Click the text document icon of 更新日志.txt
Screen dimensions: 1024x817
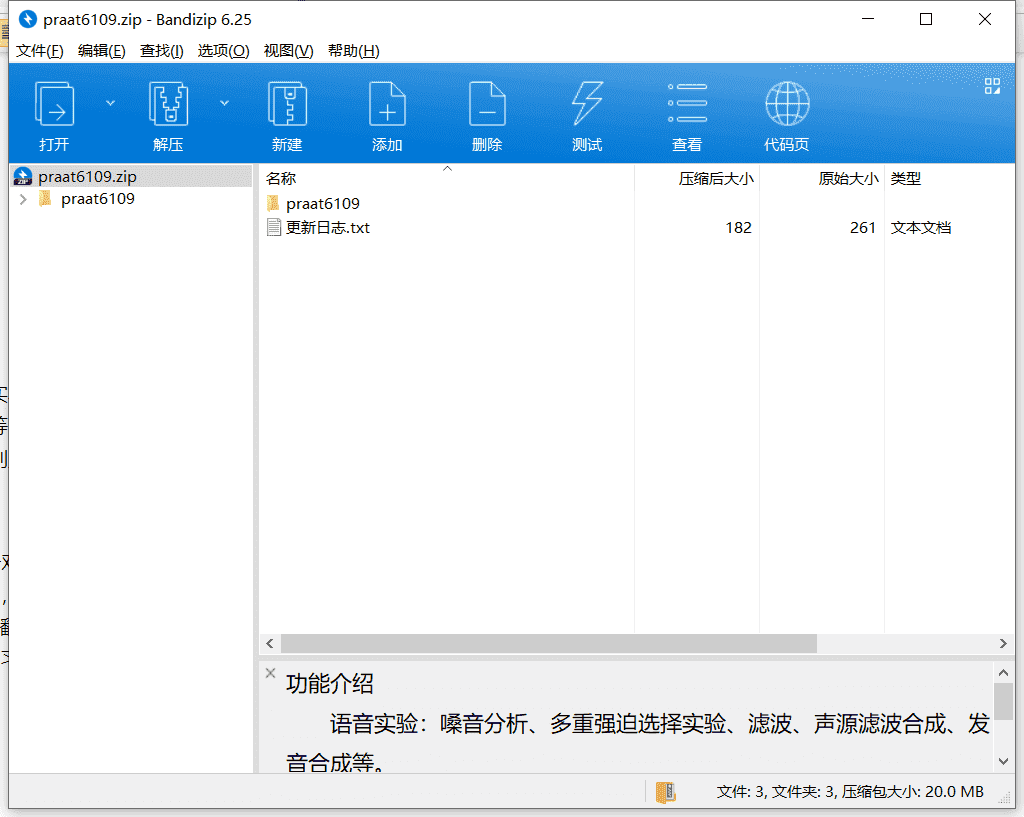point(274,227)
